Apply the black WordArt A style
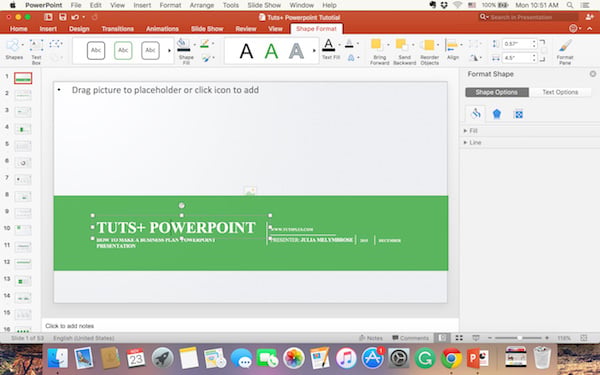The image size is (600, 375). (246, 51)
